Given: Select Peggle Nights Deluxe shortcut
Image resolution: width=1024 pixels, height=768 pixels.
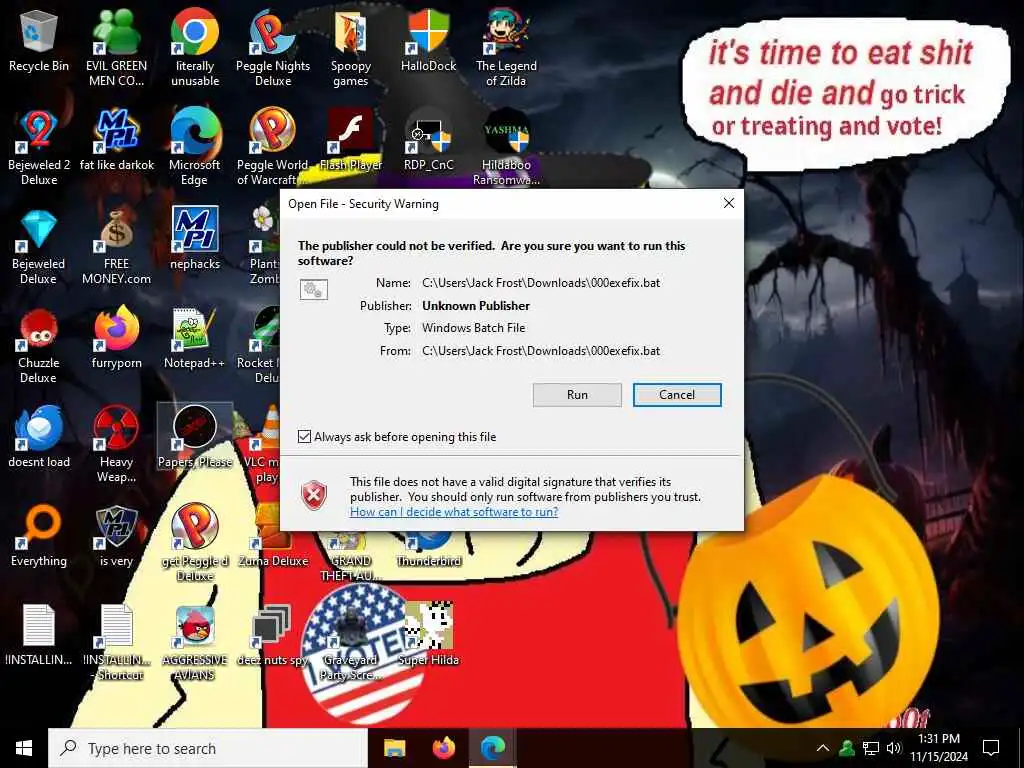Looking at the screenshot, I should tap(273, 46).
